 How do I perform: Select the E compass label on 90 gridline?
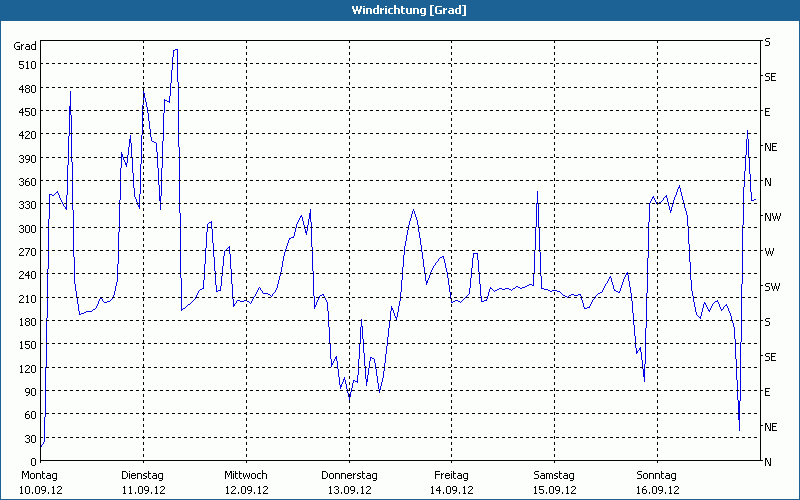pyautogui.click(x=767, y=392)
